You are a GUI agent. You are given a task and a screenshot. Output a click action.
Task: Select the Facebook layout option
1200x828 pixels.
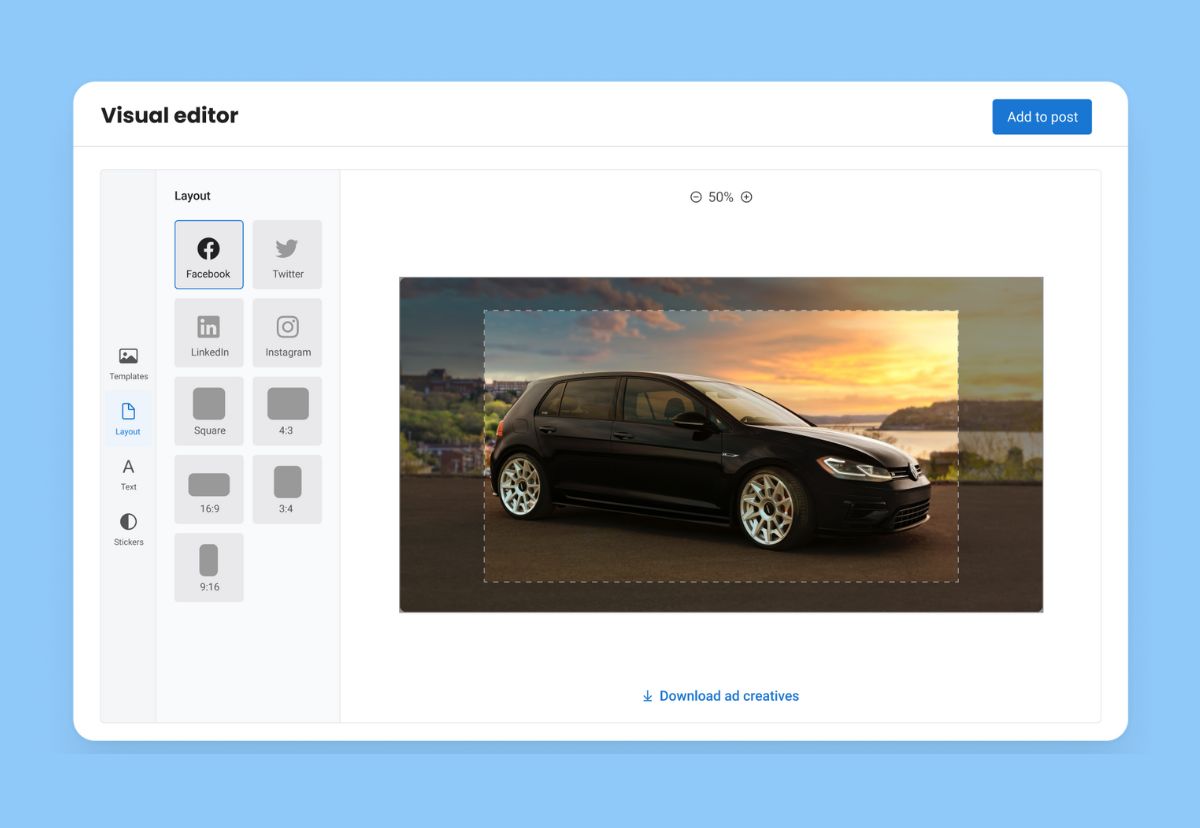[208, 255]
